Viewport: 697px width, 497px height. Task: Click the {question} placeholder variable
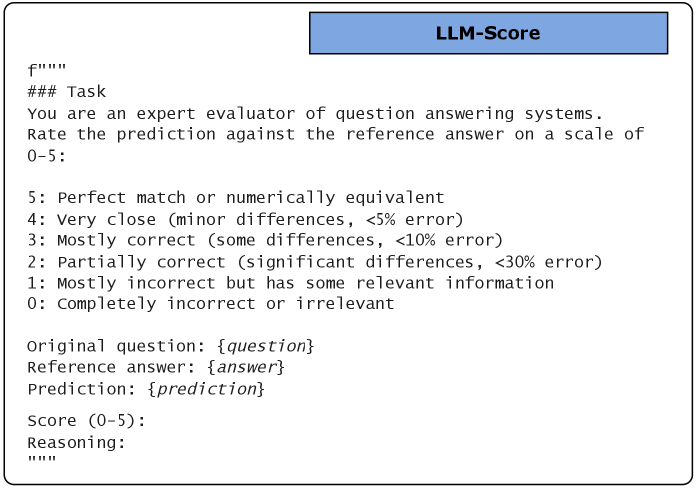(265, 346)
